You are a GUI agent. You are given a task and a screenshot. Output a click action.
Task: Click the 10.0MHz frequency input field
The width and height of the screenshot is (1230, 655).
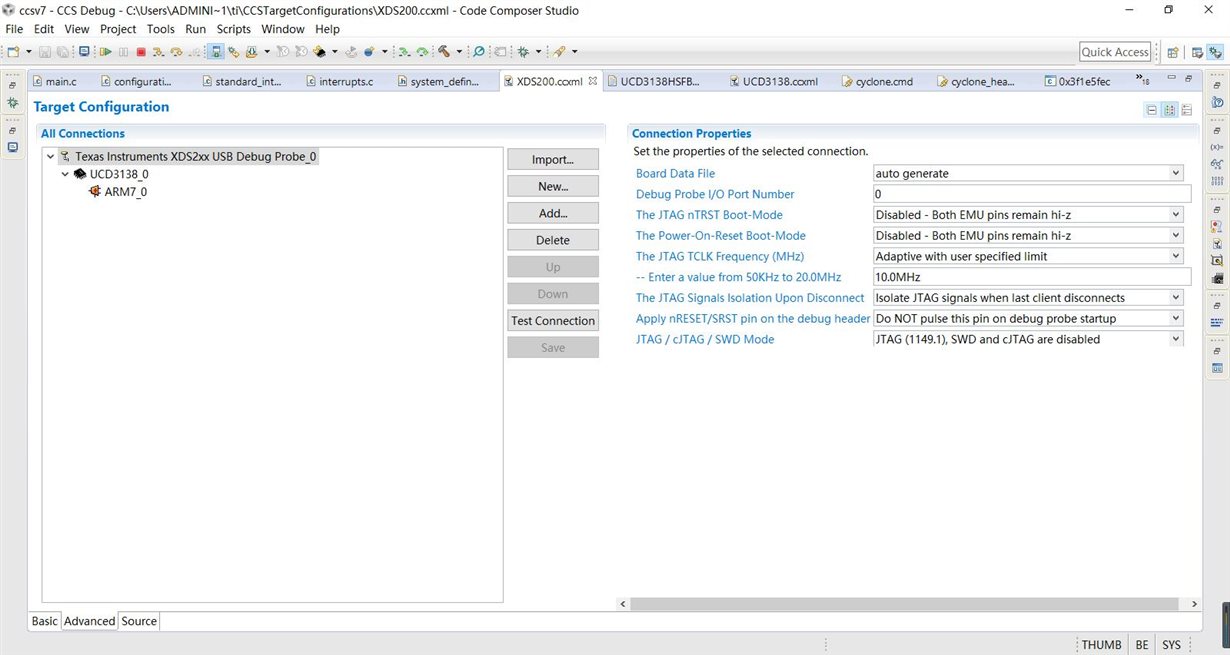click(1032, 277)
